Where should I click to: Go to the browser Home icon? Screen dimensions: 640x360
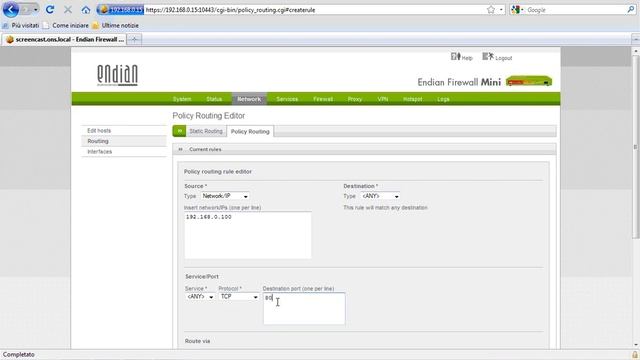(x=86, y=9)
